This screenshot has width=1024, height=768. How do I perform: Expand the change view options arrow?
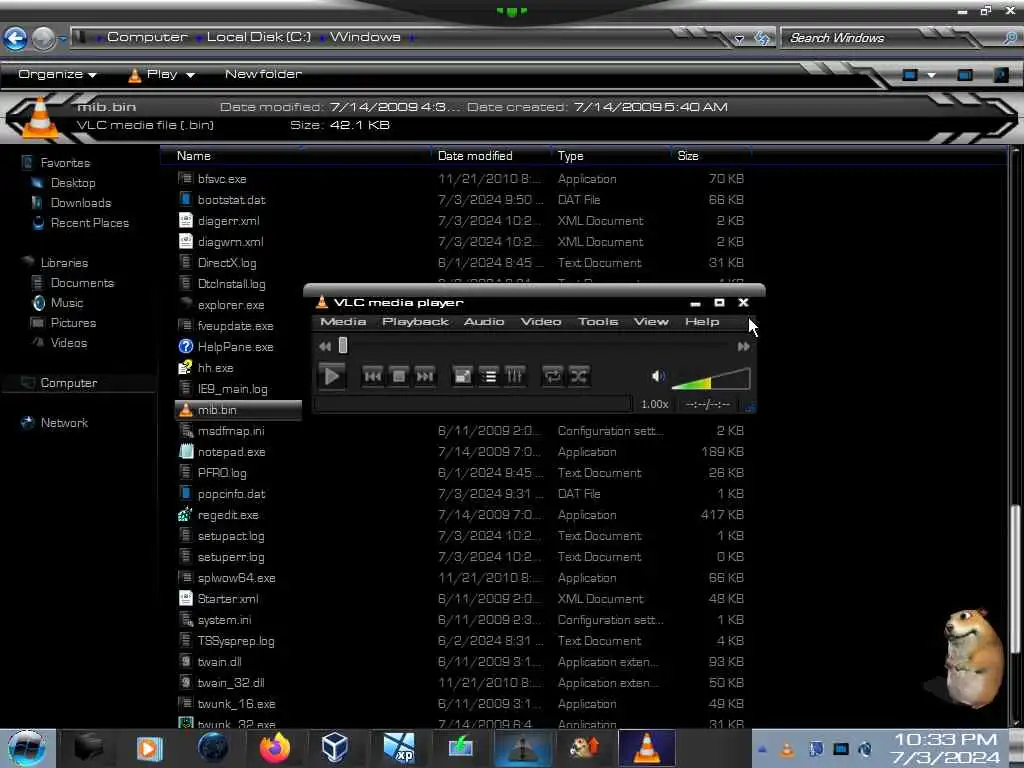point(932,75)
